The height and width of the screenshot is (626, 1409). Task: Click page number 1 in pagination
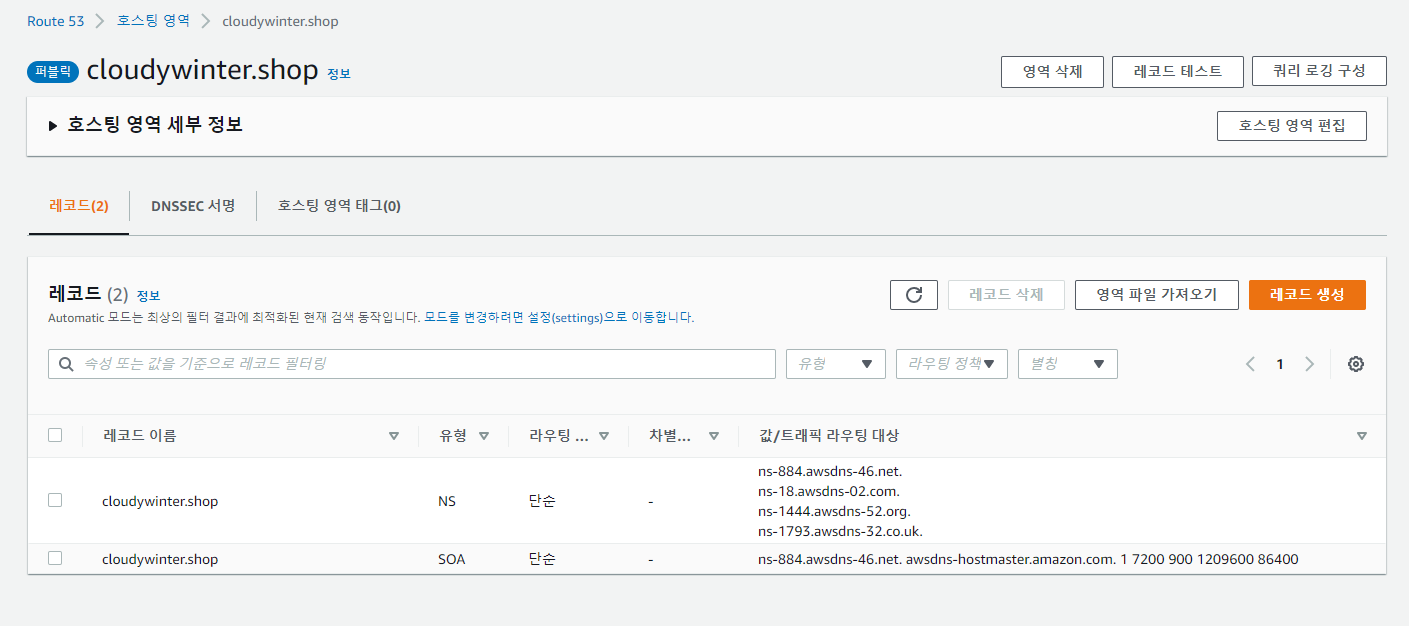pos(1280,364)
